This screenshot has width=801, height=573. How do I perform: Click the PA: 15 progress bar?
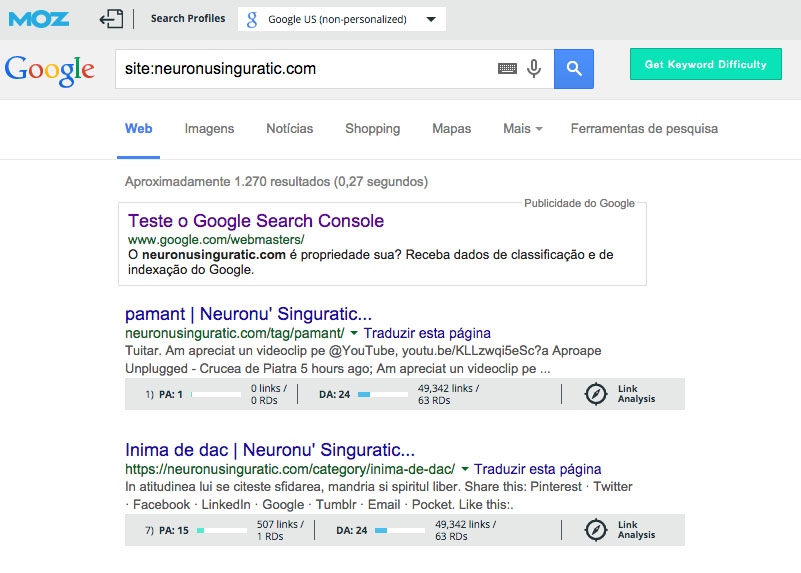[x=222, y=530]
